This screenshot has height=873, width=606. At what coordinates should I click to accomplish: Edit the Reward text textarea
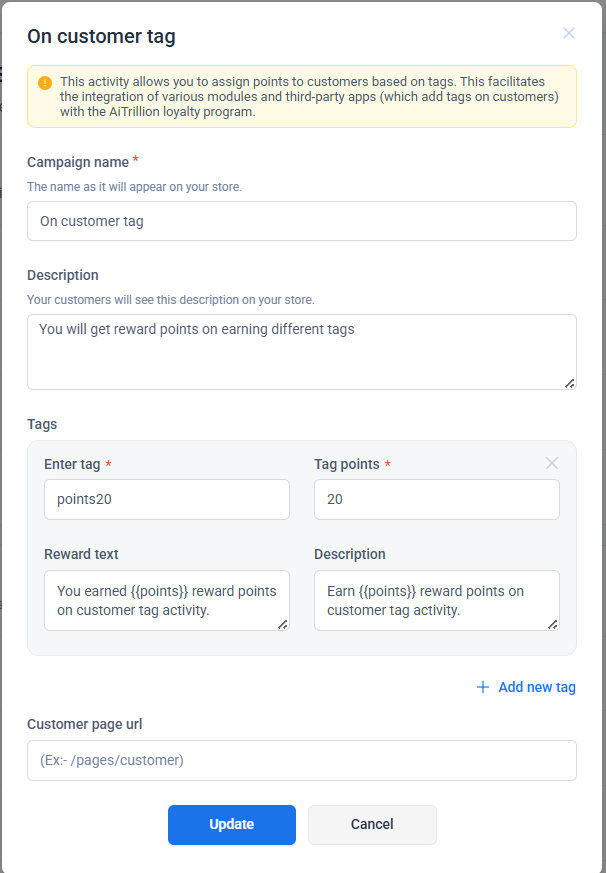166,600
